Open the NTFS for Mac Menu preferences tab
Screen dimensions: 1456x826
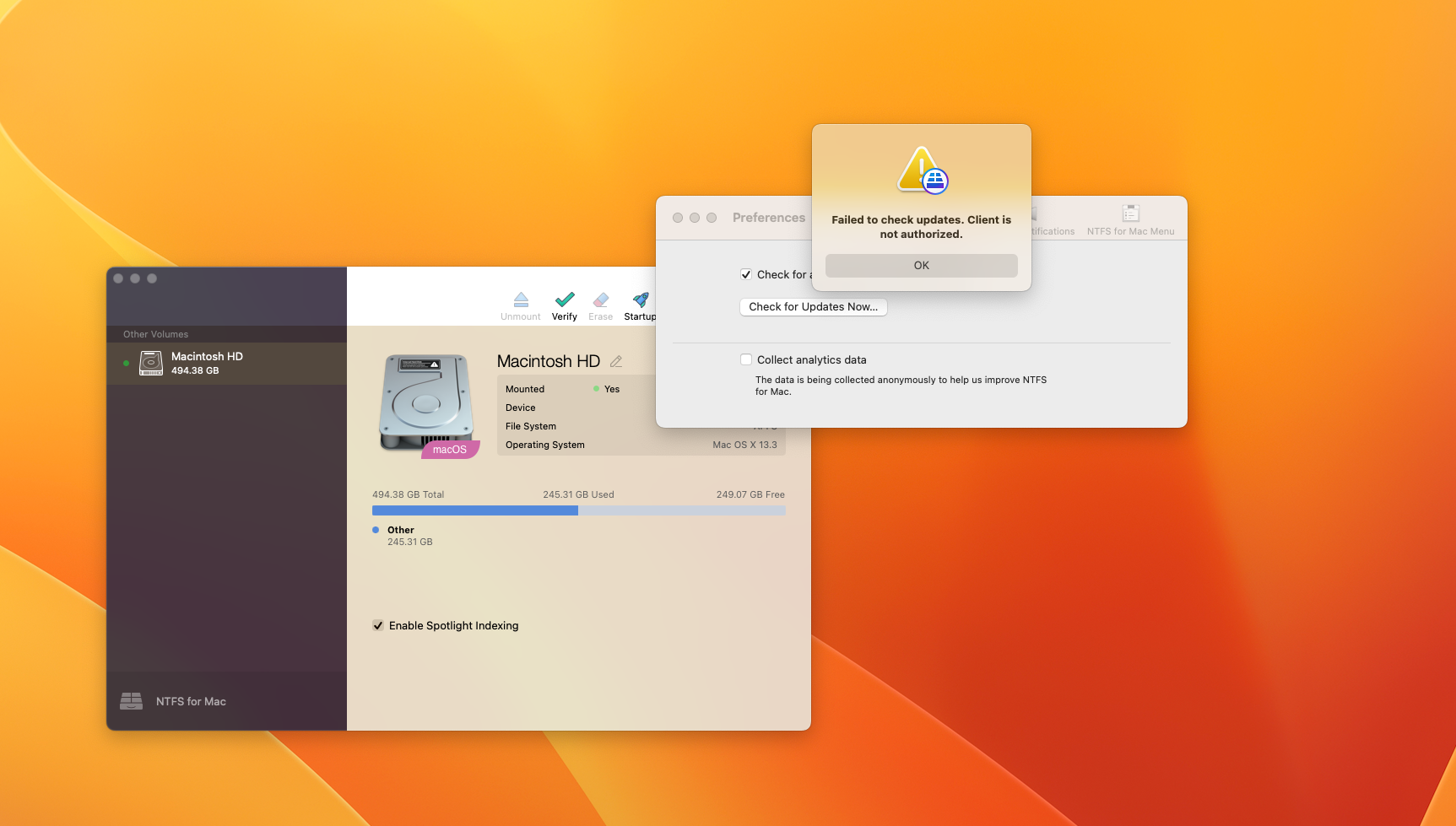tap(1131, 220)
